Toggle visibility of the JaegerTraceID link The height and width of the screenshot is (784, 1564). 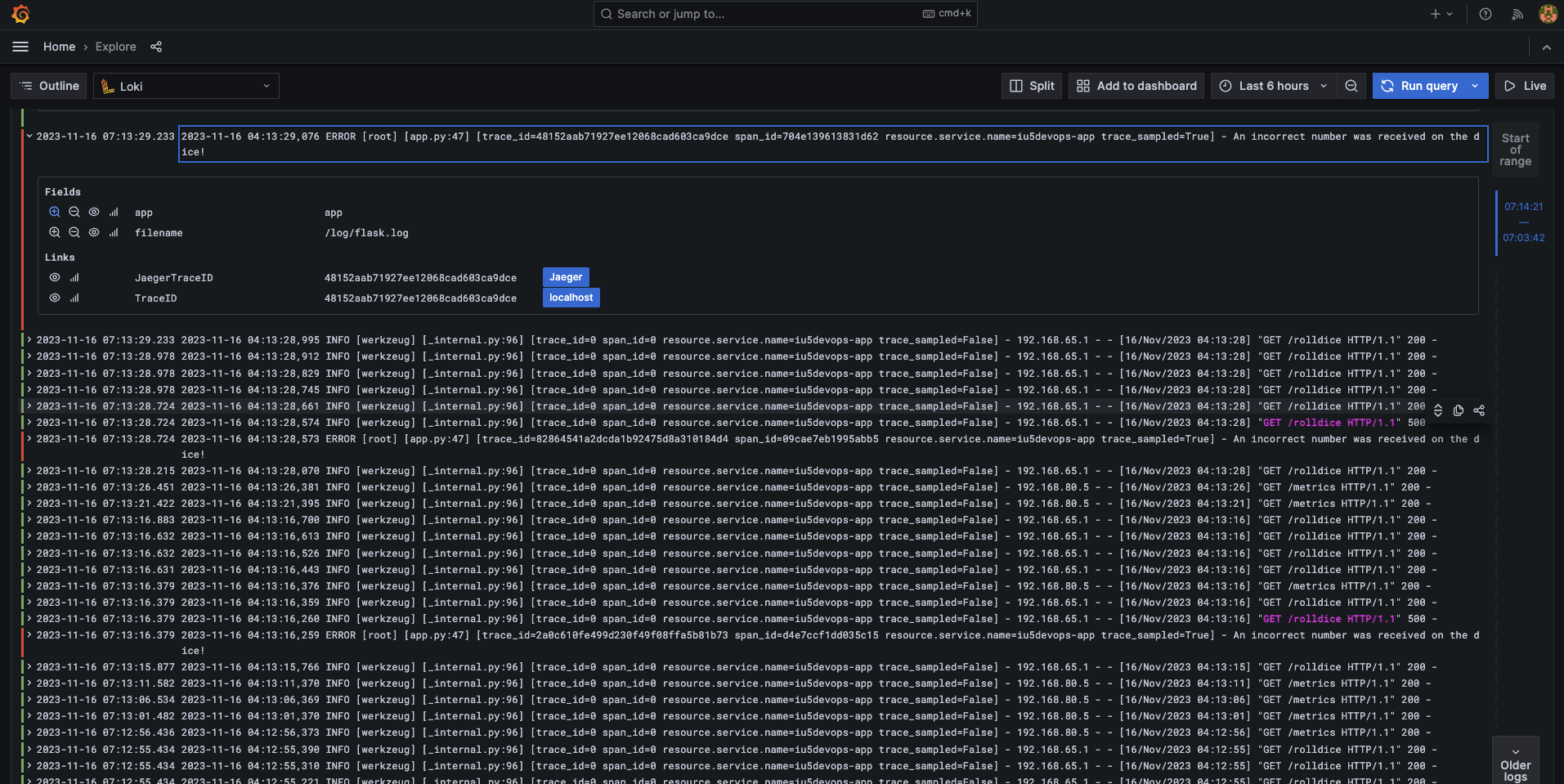(54, 277)
